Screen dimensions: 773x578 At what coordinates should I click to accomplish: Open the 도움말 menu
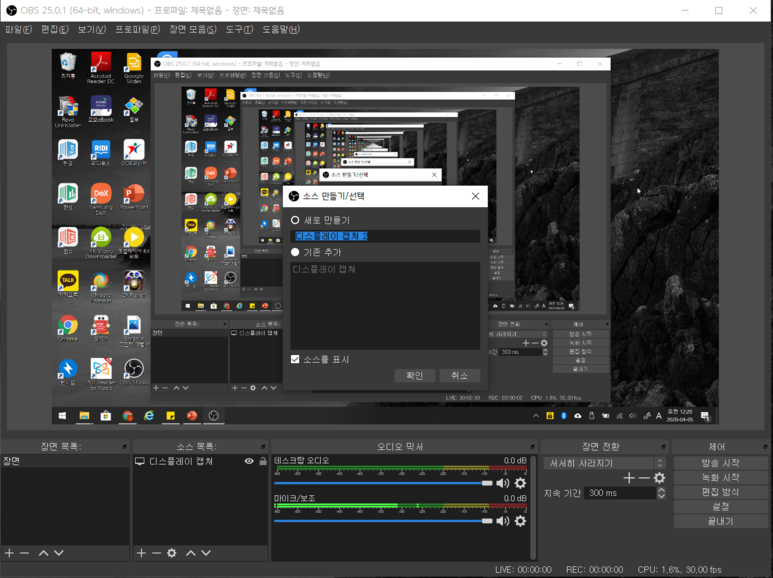click(281, 30)
